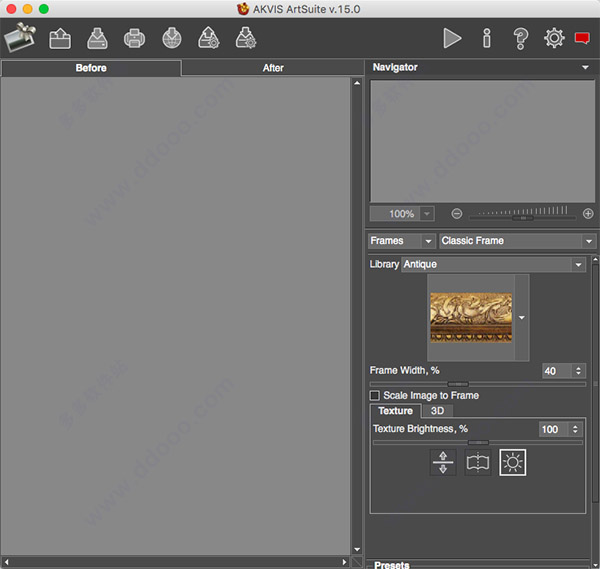The width and height of the screenshot is (600, 569).
Task: Open preferences with the gear icon
Action: click(554, 38)
